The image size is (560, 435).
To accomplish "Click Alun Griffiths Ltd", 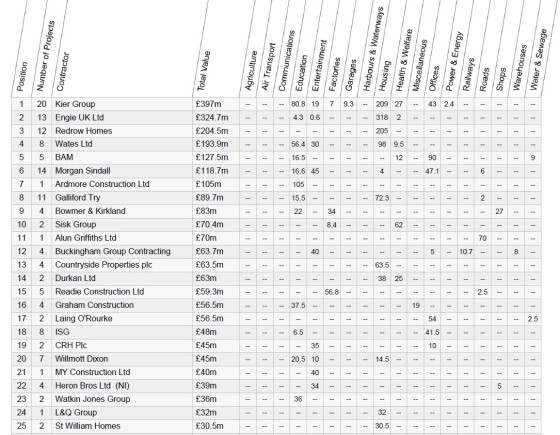I will tap(86, 238).
